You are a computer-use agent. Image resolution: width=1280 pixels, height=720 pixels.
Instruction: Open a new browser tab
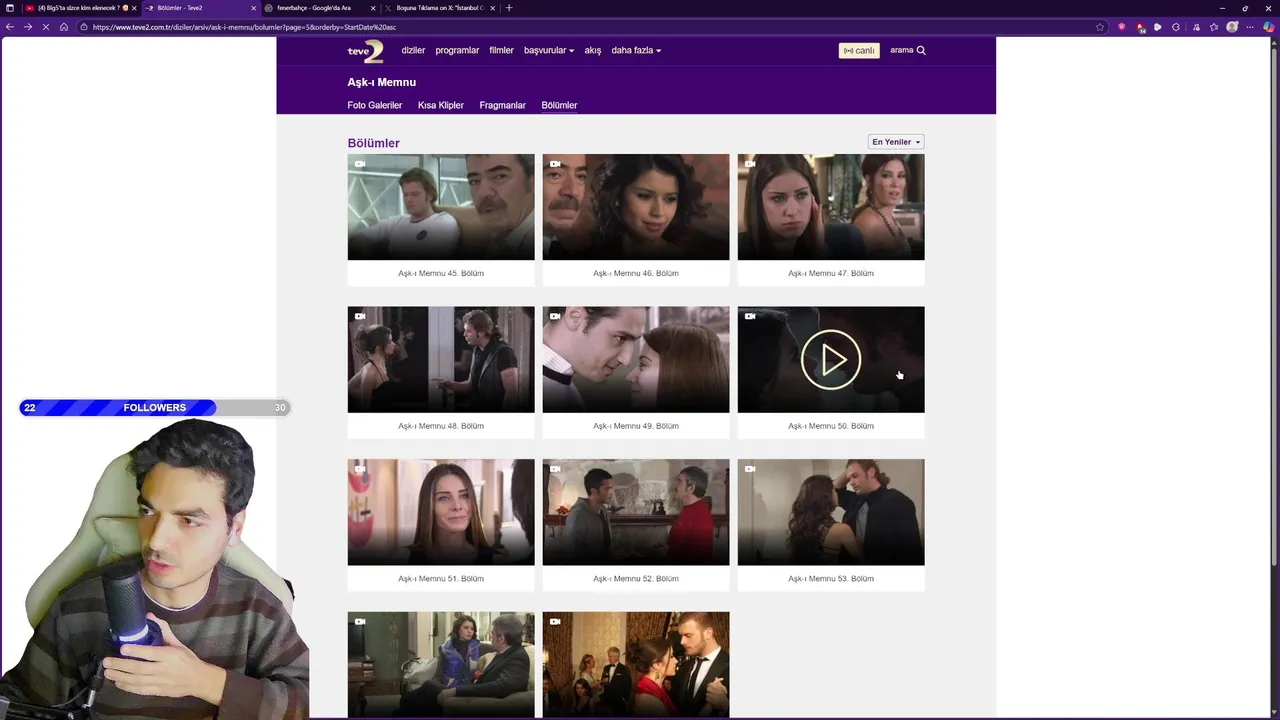coord(509,8)
